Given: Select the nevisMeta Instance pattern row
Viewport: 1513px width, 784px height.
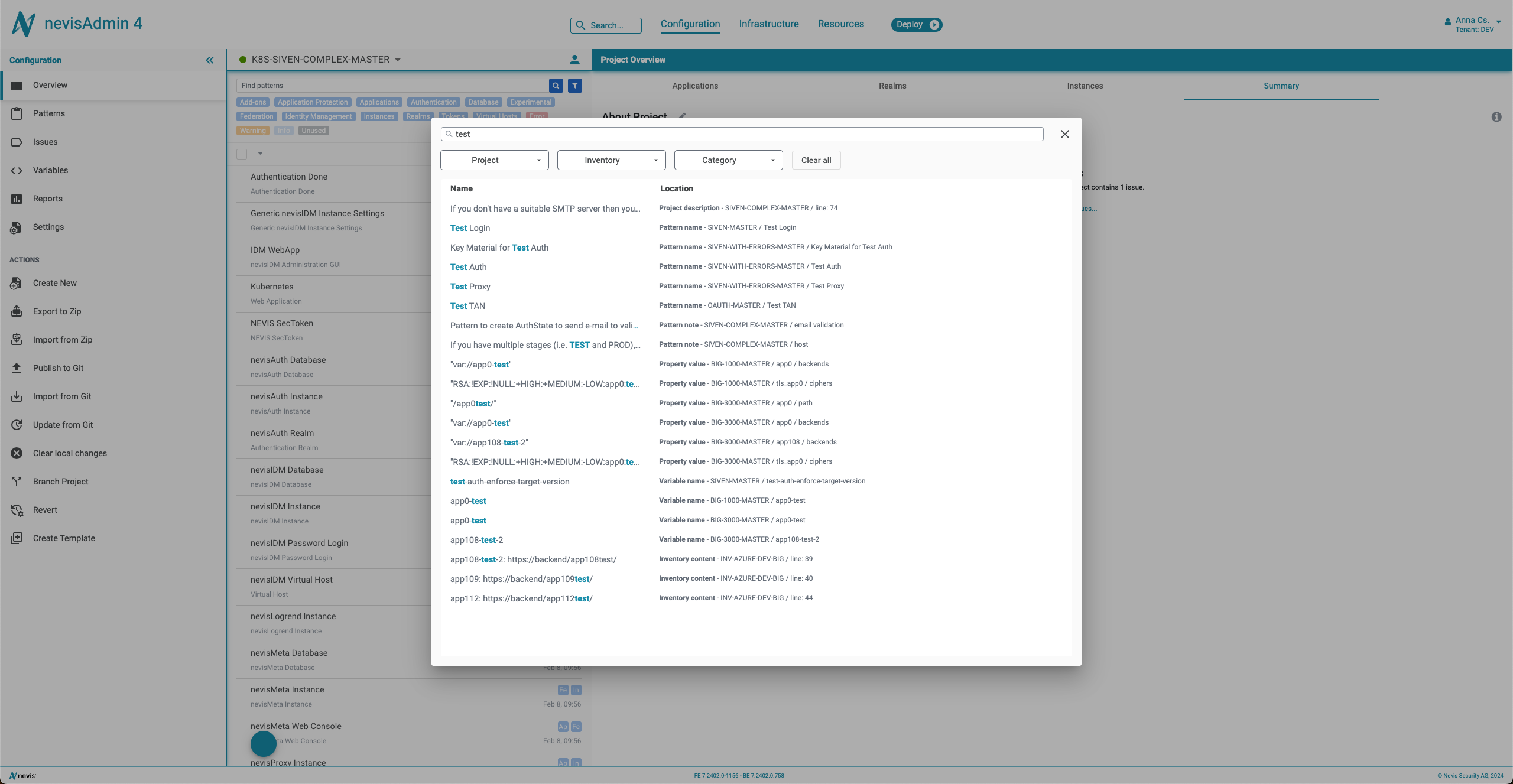Looking at the screenshot, I should point(409,697).
